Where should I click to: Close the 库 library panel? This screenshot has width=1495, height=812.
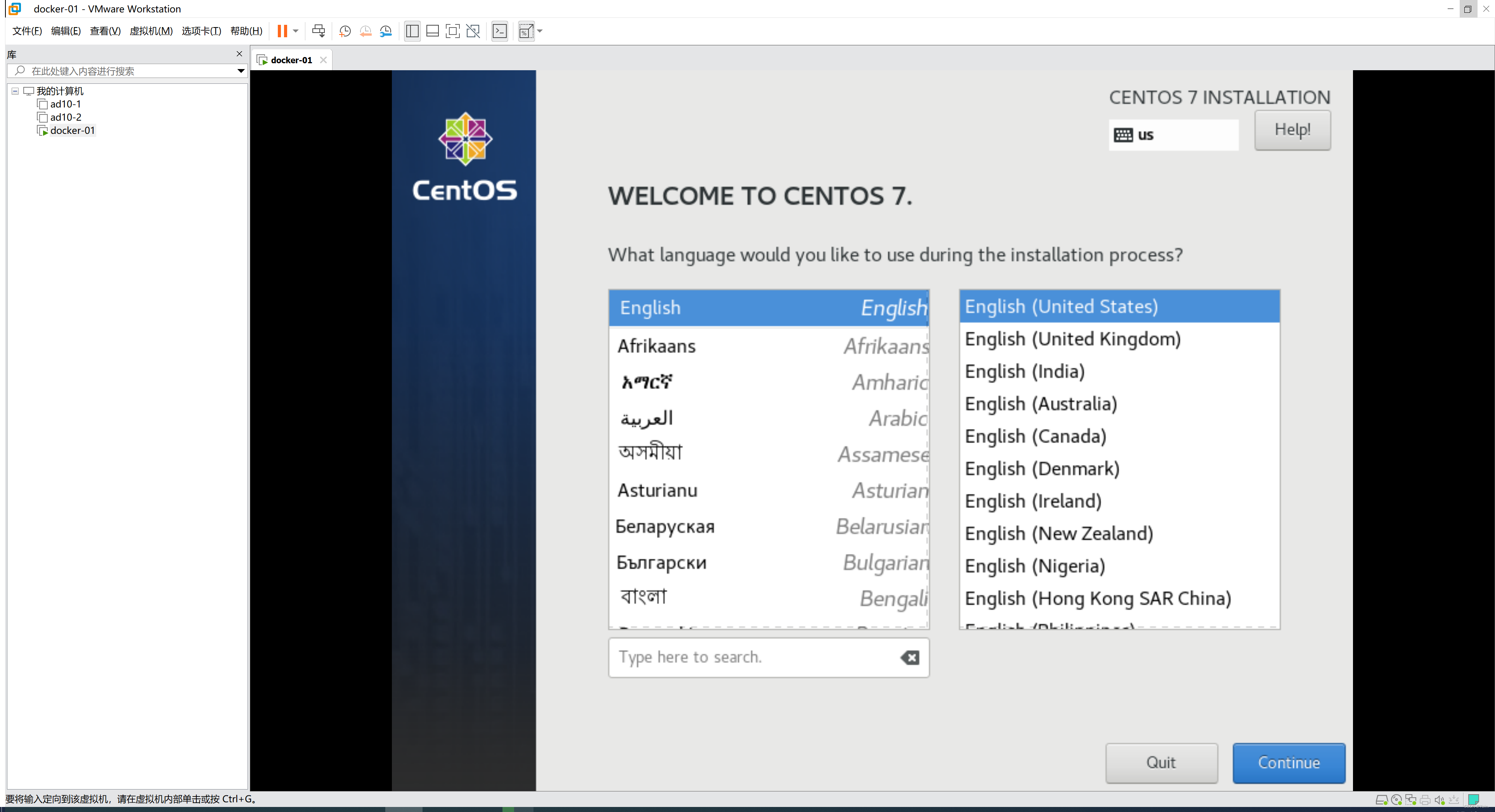pos(239,54)
